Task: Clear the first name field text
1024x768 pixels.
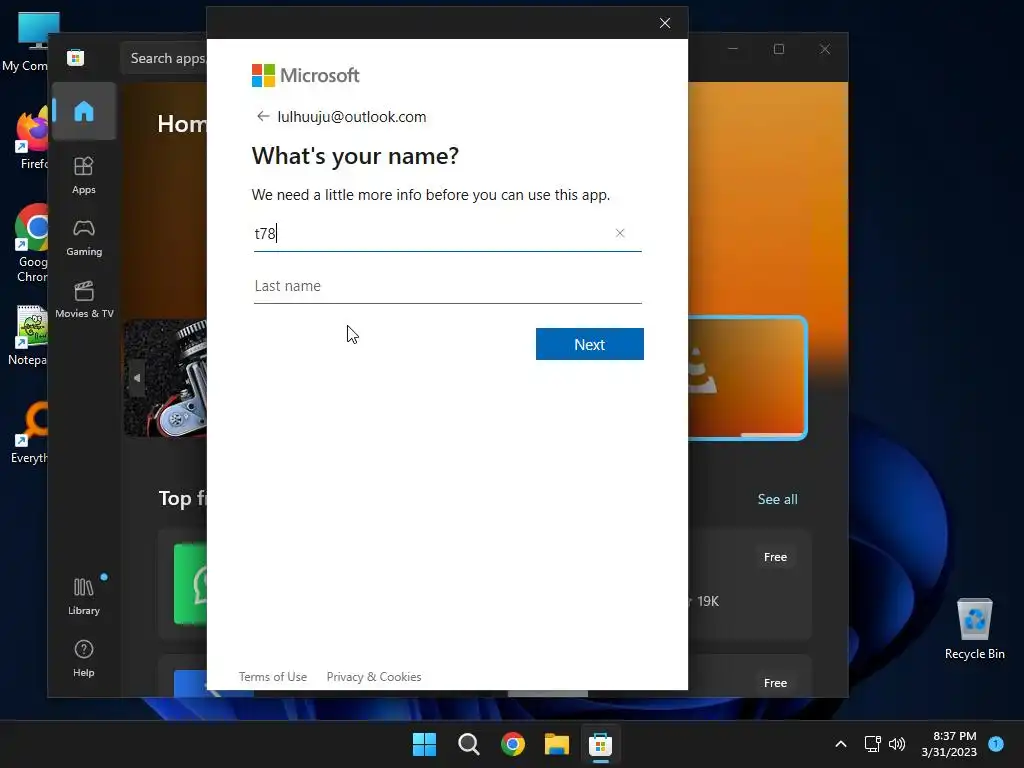Action: tap(620, 233)
